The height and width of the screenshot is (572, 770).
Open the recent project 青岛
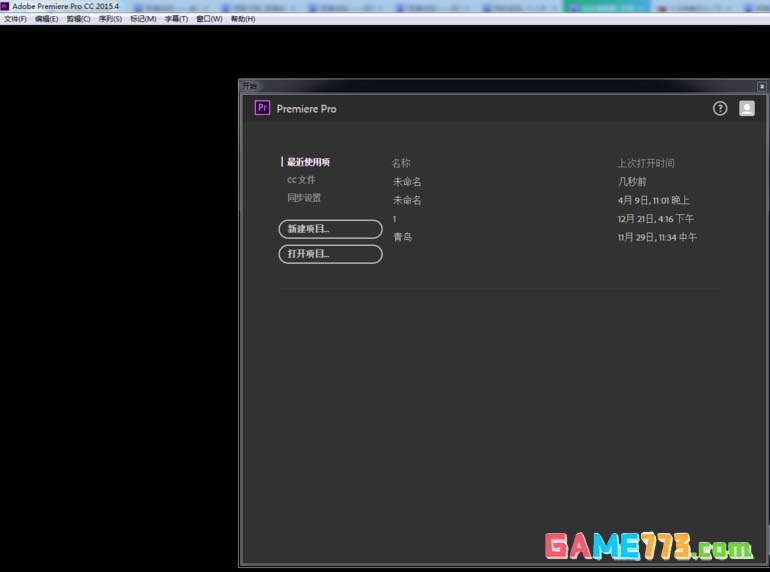click(x=403, y=237)
